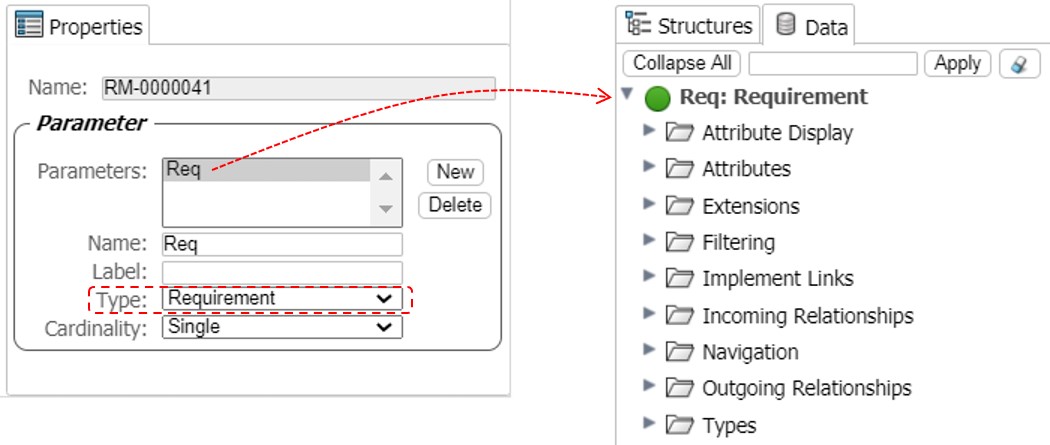1050x445 pixels.
Task: Open the Cardinality dropdown showing Single
Action: pos(281,327)
